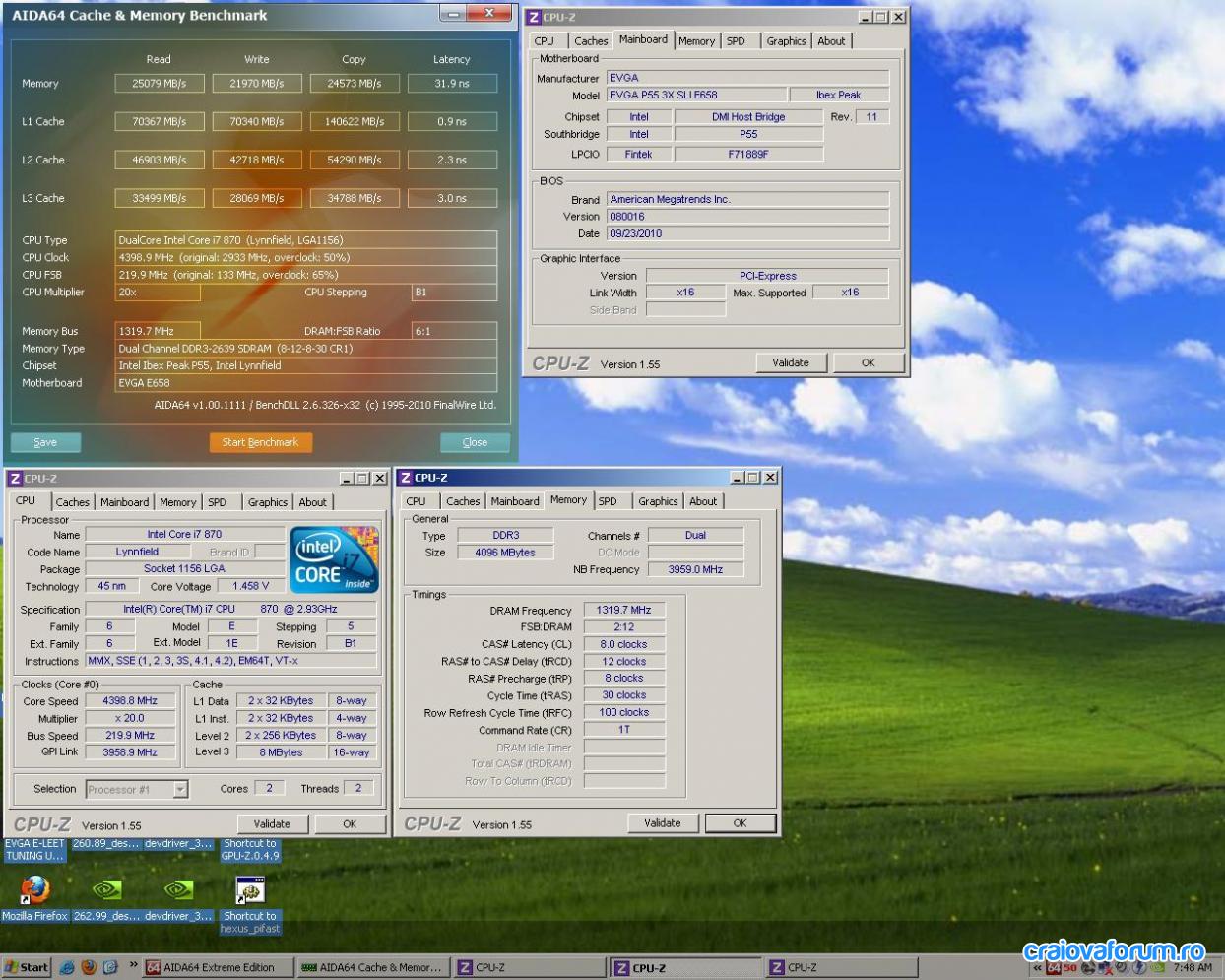
Task: Select the L3 Cache Copy value '34788 MB/s'
Action: click(x=355, y=198)
